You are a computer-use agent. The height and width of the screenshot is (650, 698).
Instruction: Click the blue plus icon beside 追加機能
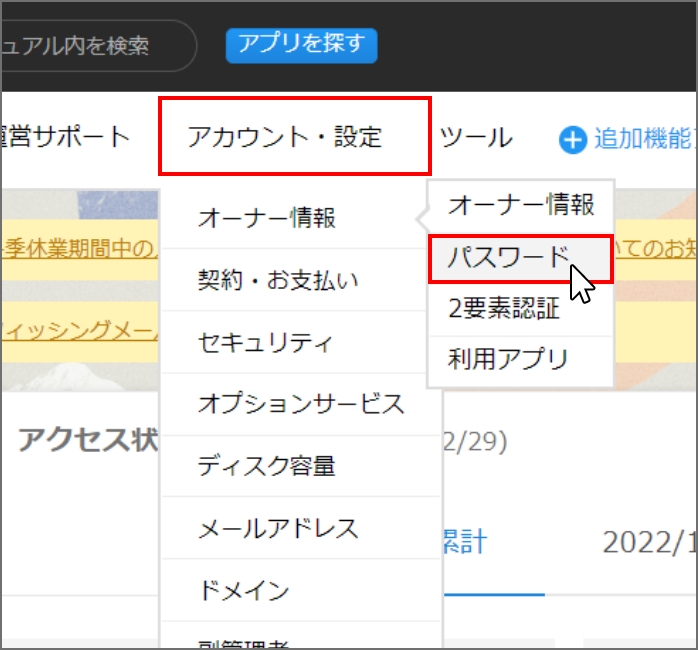[572, 140]
